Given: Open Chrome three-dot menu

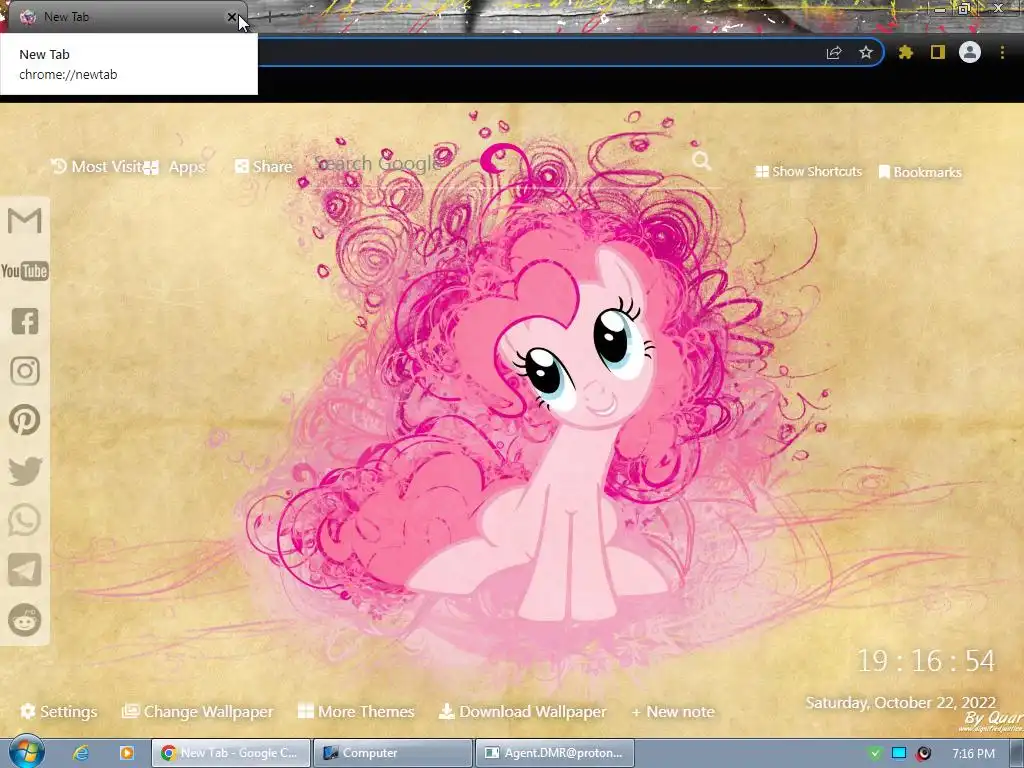Looking at the screenshot, I should point(1002,52).
